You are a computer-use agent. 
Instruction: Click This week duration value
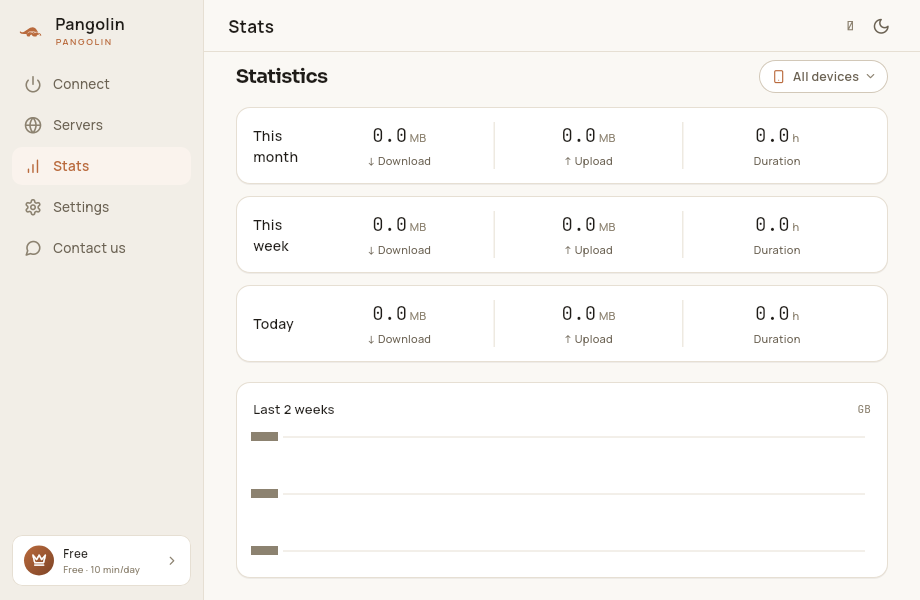[x=777, y=225]
